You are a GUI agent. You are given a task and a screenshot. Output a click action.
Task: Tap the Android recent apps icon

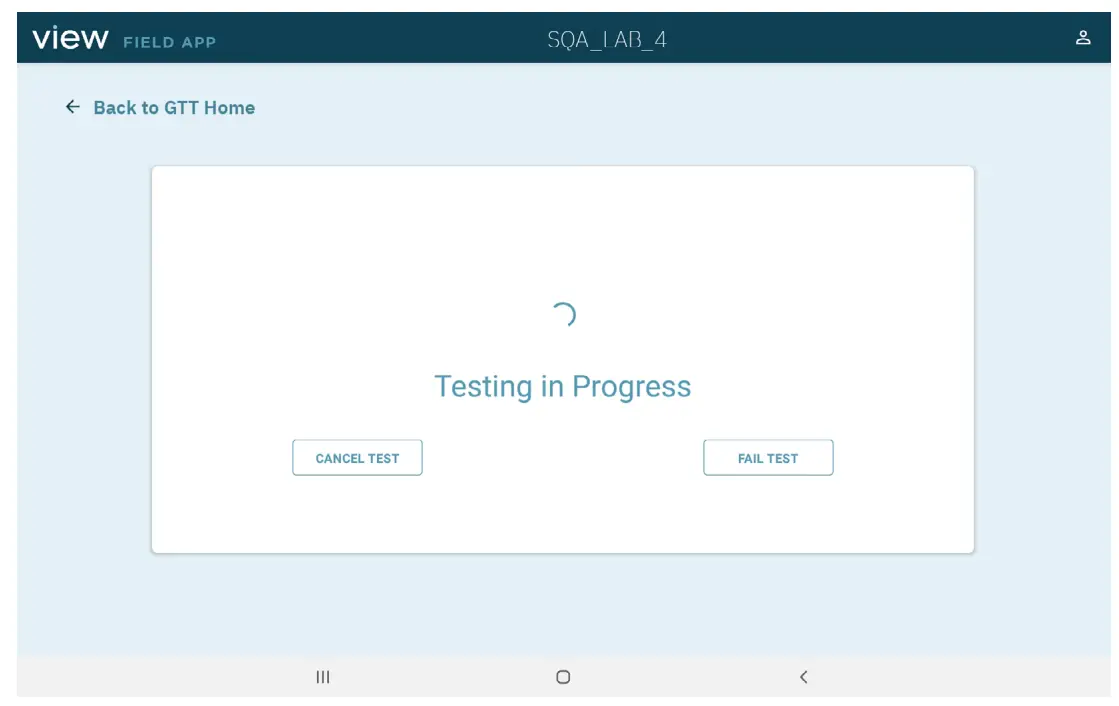(x=323, y=677)
